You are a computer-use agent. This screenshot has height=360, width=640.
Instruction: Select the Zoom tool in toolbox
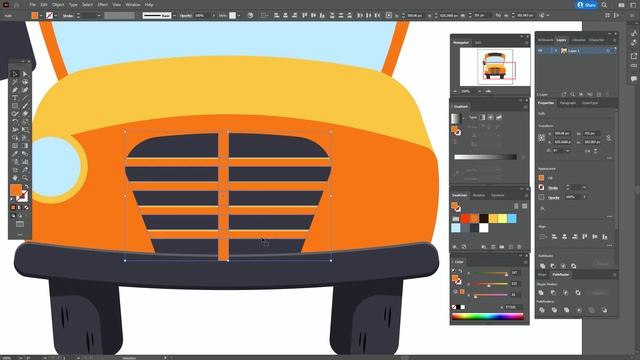tap(25, 178)
